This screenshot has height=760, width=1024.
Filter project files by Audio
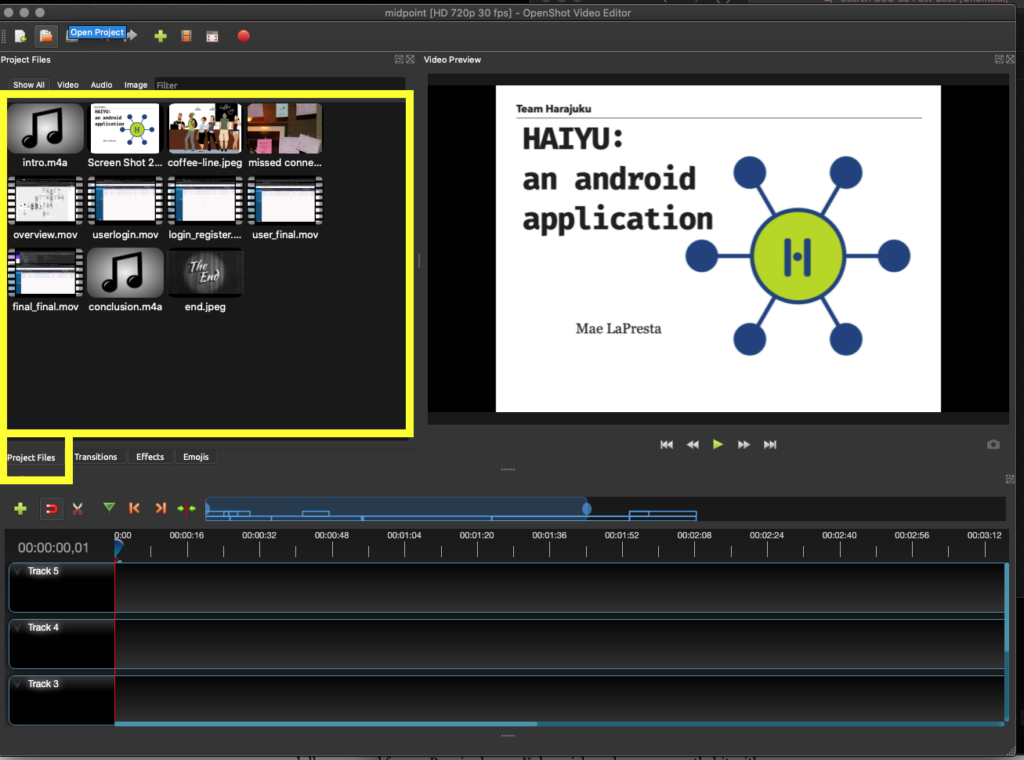coord(101,85)
